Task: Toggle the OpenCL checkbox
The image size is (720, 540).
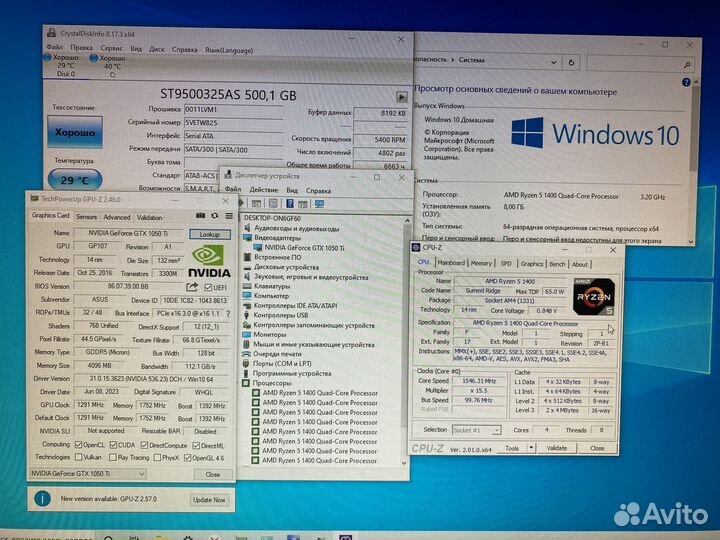Action: [x=78, y=444]
